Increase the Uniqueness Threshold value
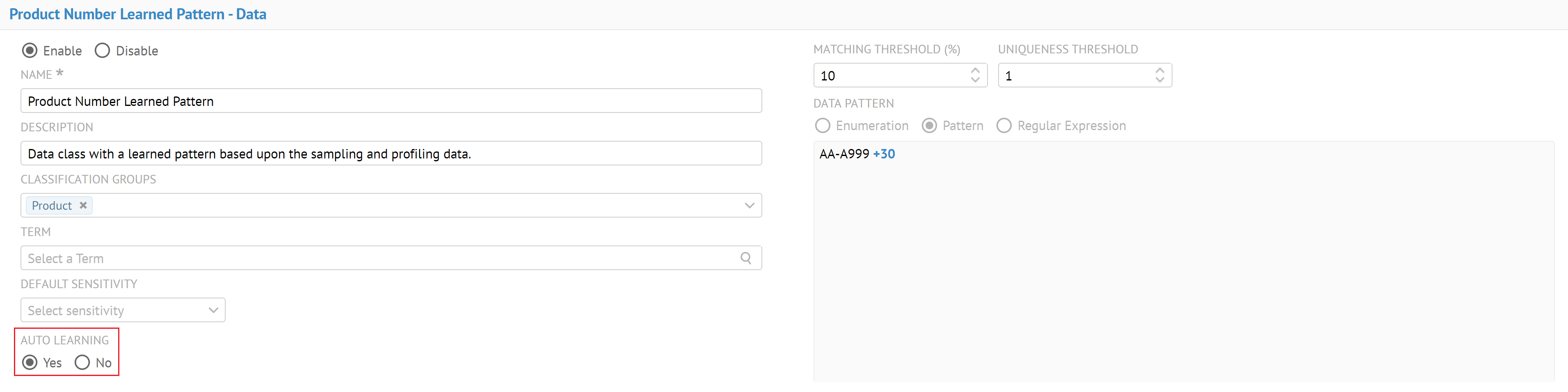The height and width of the screenshot is (392, 1568). click(x=1159, y=70)
